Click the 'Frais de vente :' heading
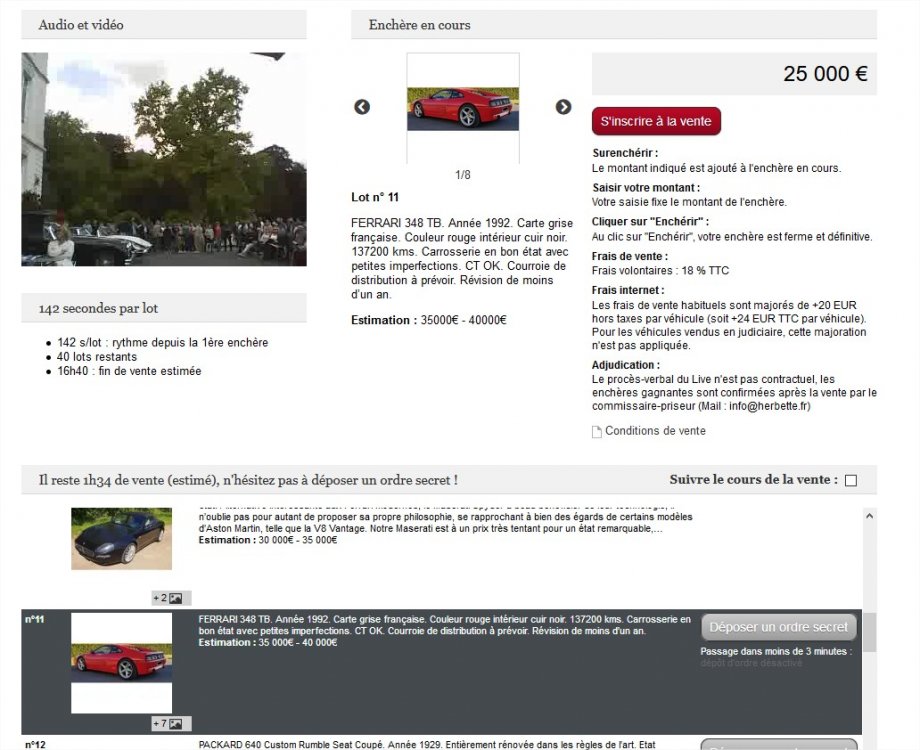The width and height of the screenshot is (920, 750). (x=630, y=256)
